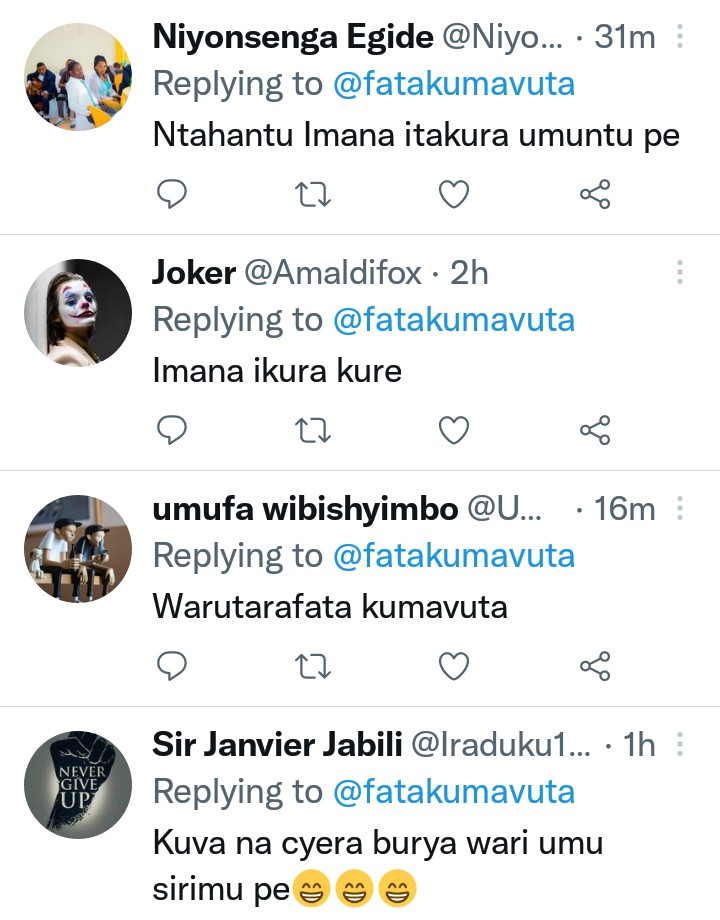Like Joker's tweet
The height and width of the screenshot is (920, 720).
(x=454, y=430)
